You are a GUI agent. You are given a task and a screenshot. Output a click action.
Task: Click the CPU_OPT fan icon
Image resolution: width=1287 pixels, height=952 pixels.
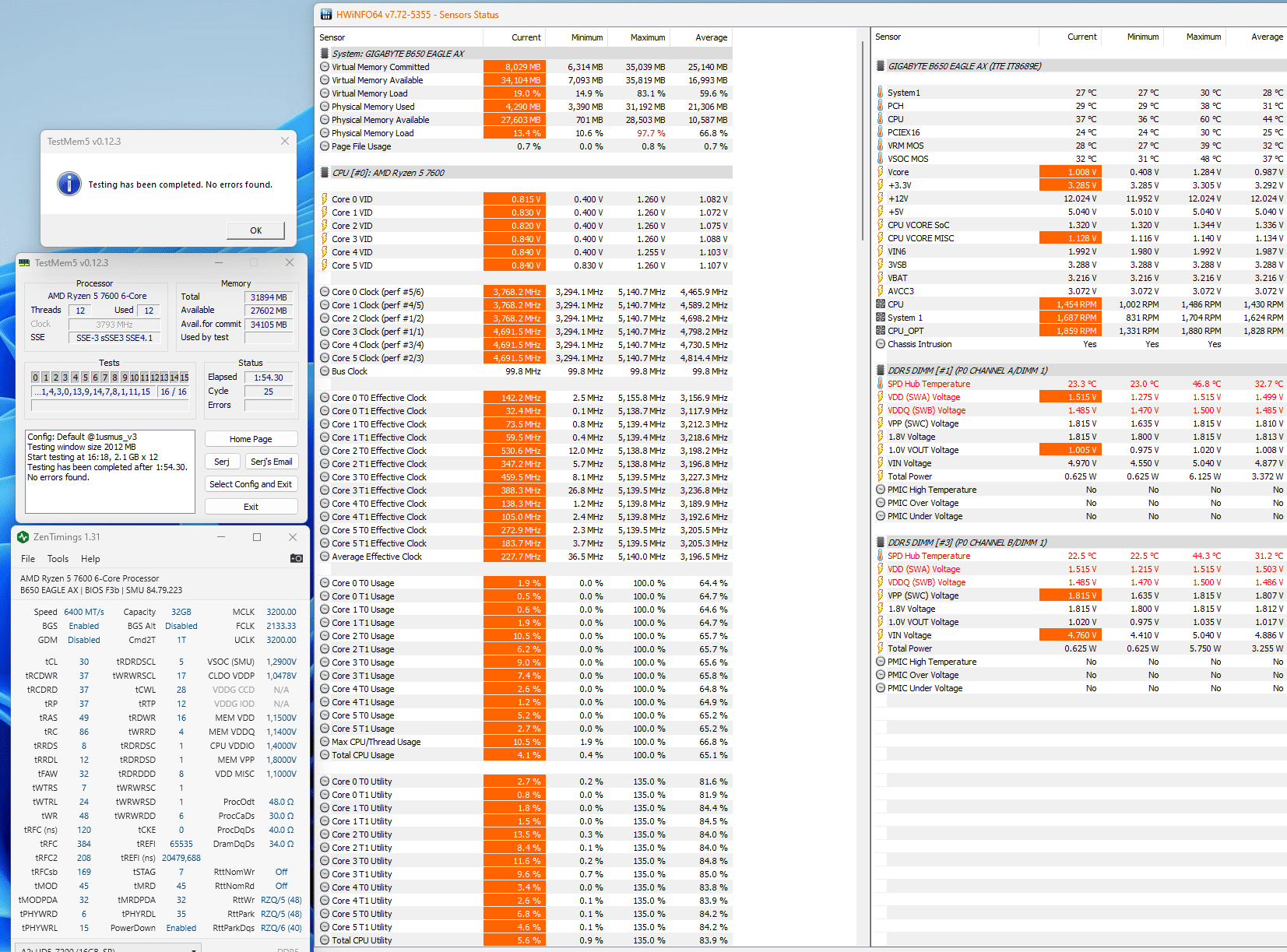[881, 331]
